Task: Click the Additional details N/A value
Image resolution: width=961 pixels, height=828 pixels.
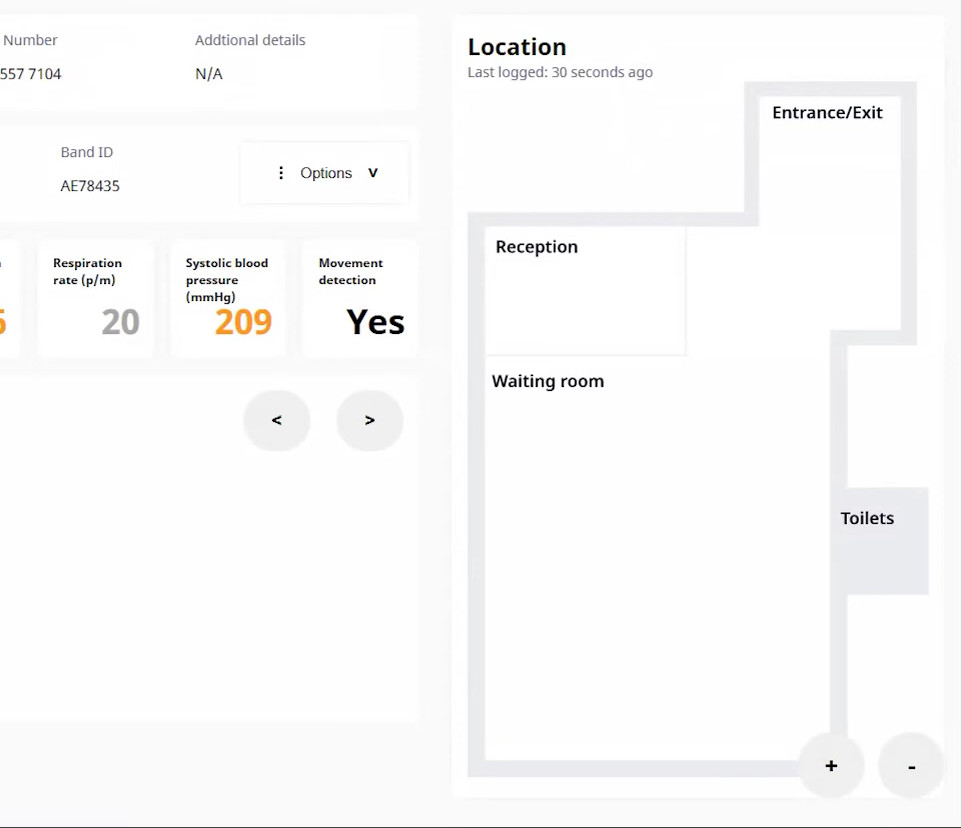Action: [209, 74]
